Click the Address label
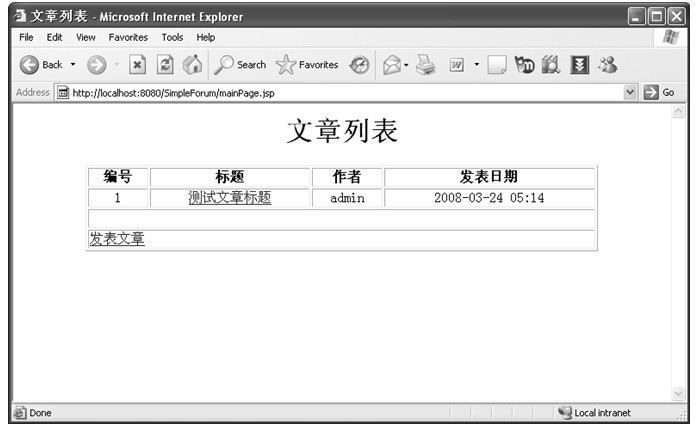Screen dimensions: 699x426 tap(33, 92)
